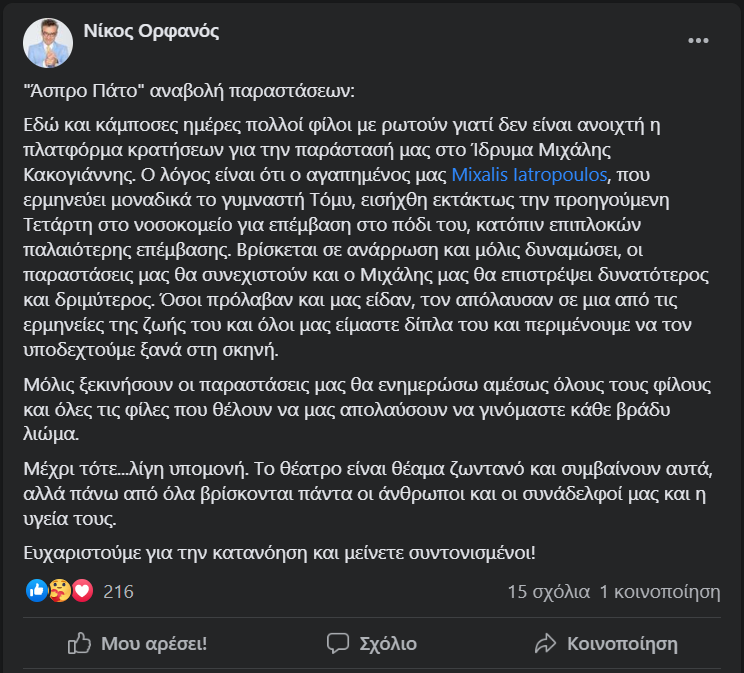Select the Κοινοποίηση button label
This screenshot has height=673, width=744.
[623, 644]
